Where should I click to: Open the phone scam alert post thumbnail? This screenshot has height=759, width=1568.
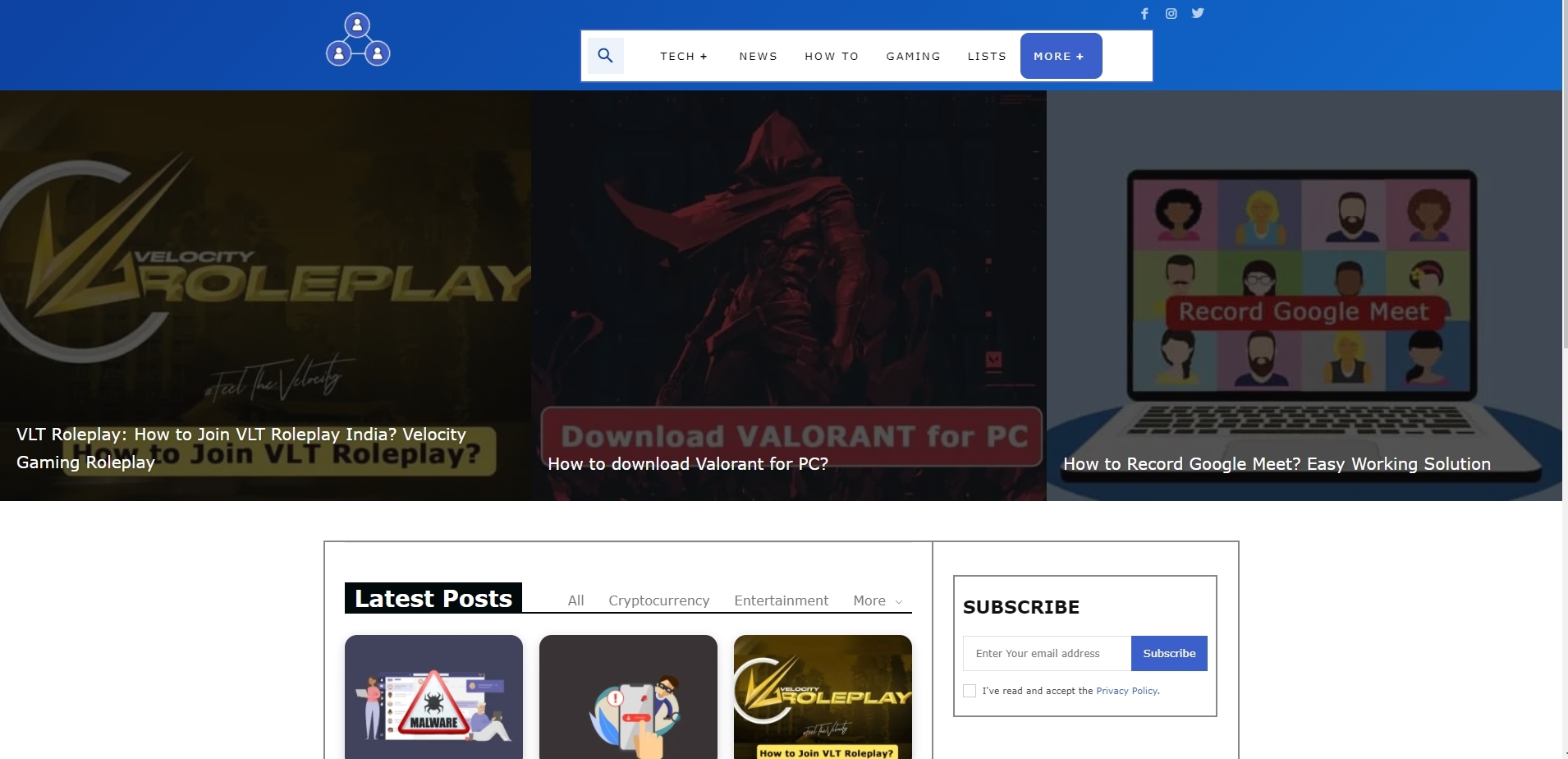[x=628, y=697]
